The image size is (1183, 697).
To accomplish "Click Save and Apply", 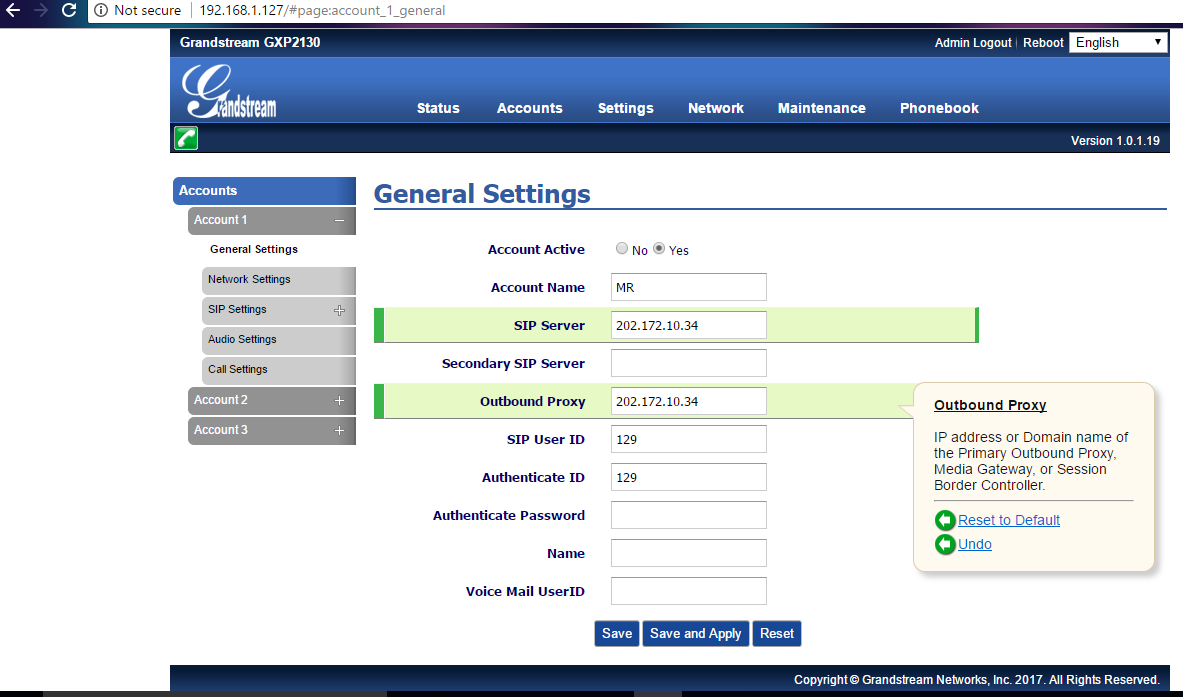I will coord(695,633).
